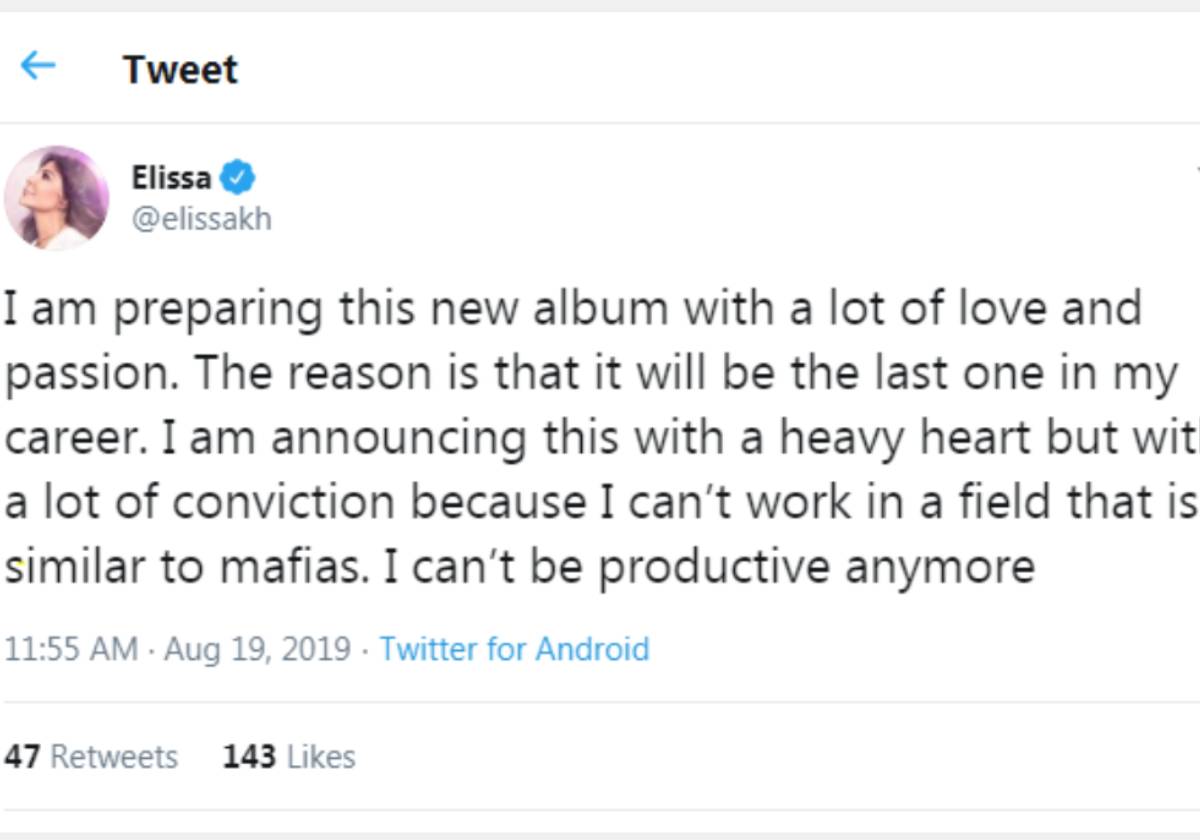Image resolution: width=1200 pixels, height=840 pixels.
Task: Click the Tweet header title
Action: (x=180, y=69)
